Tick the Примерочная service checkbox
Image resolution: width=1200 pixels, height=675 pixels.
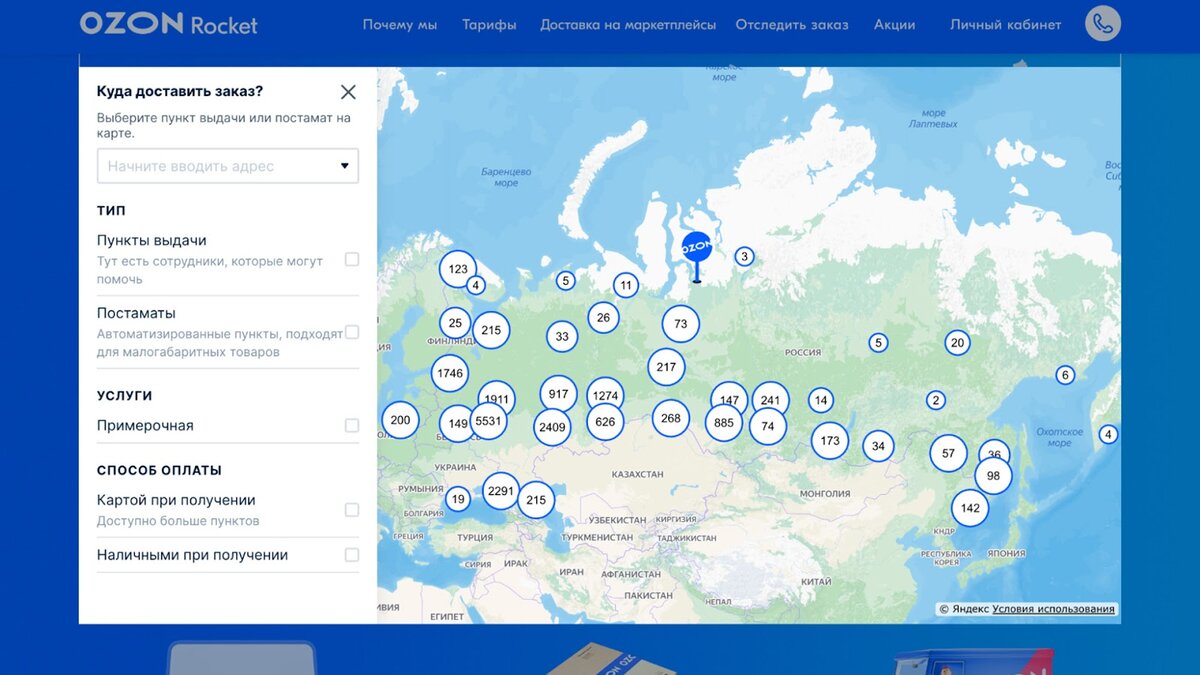(x=352, y=426)
